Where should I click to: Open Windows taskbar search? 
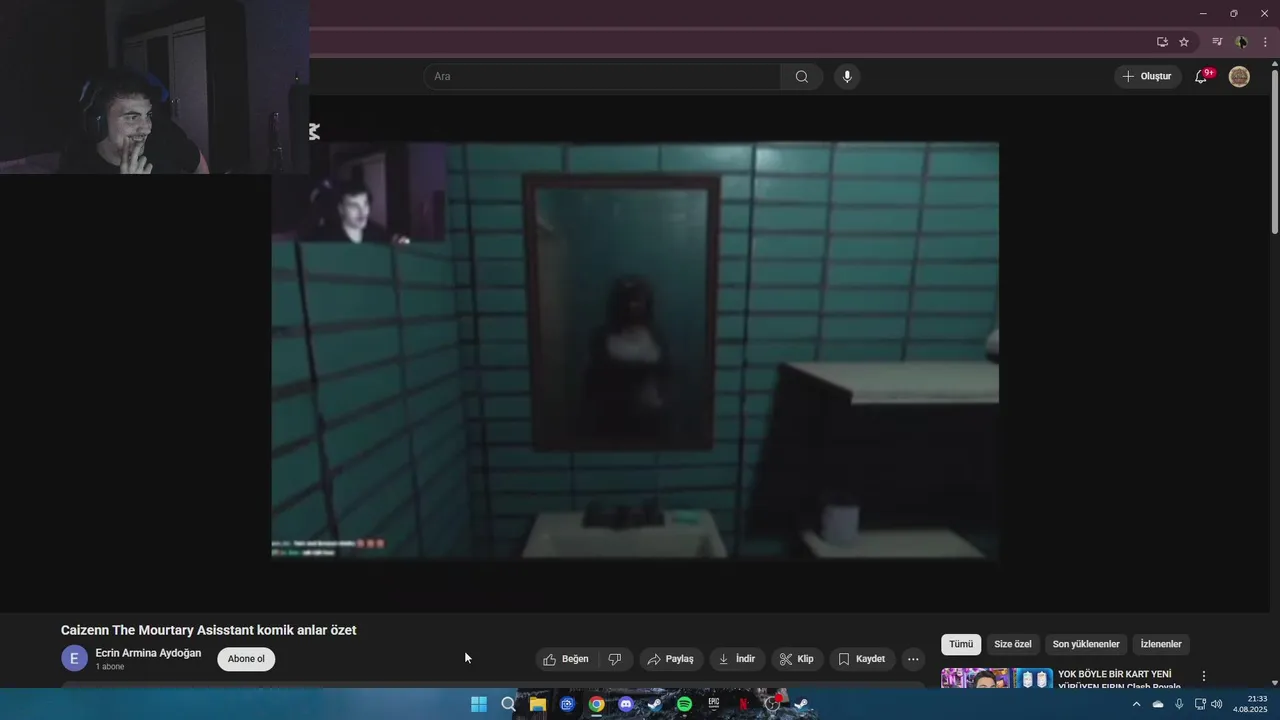click(x=508, y=704)
